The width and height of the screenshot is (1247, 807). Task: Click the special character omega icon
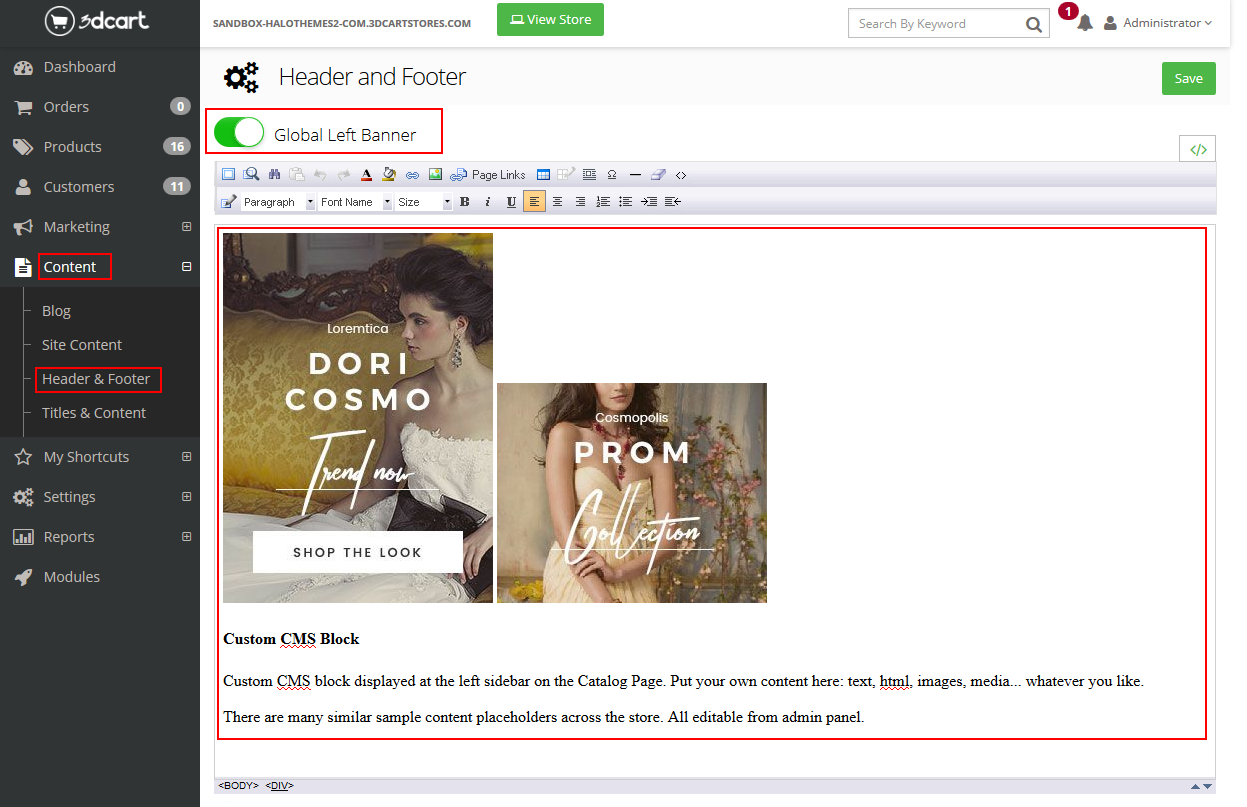[612, 175]
